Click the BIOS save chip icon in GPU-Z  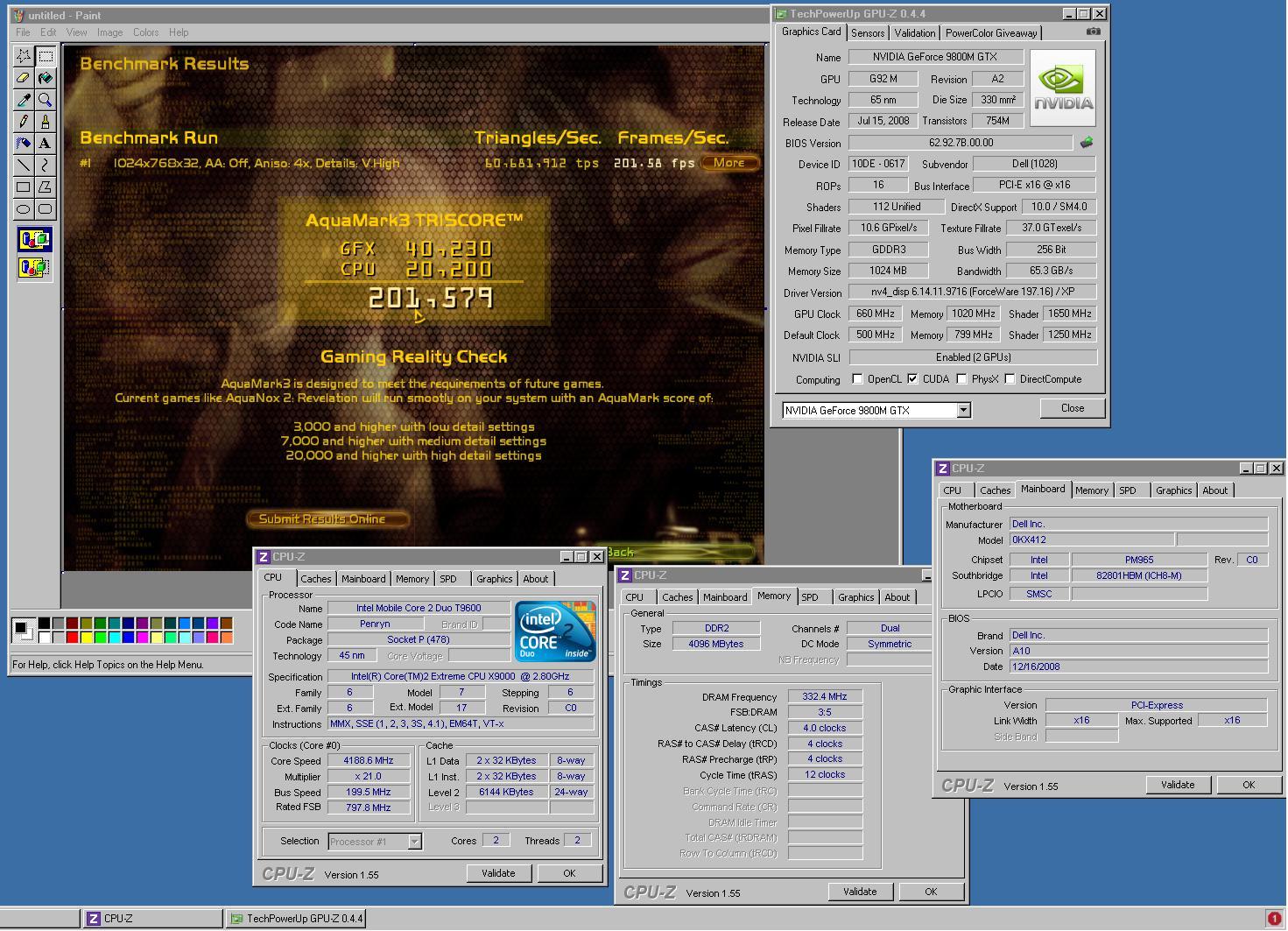point(1087,142)
